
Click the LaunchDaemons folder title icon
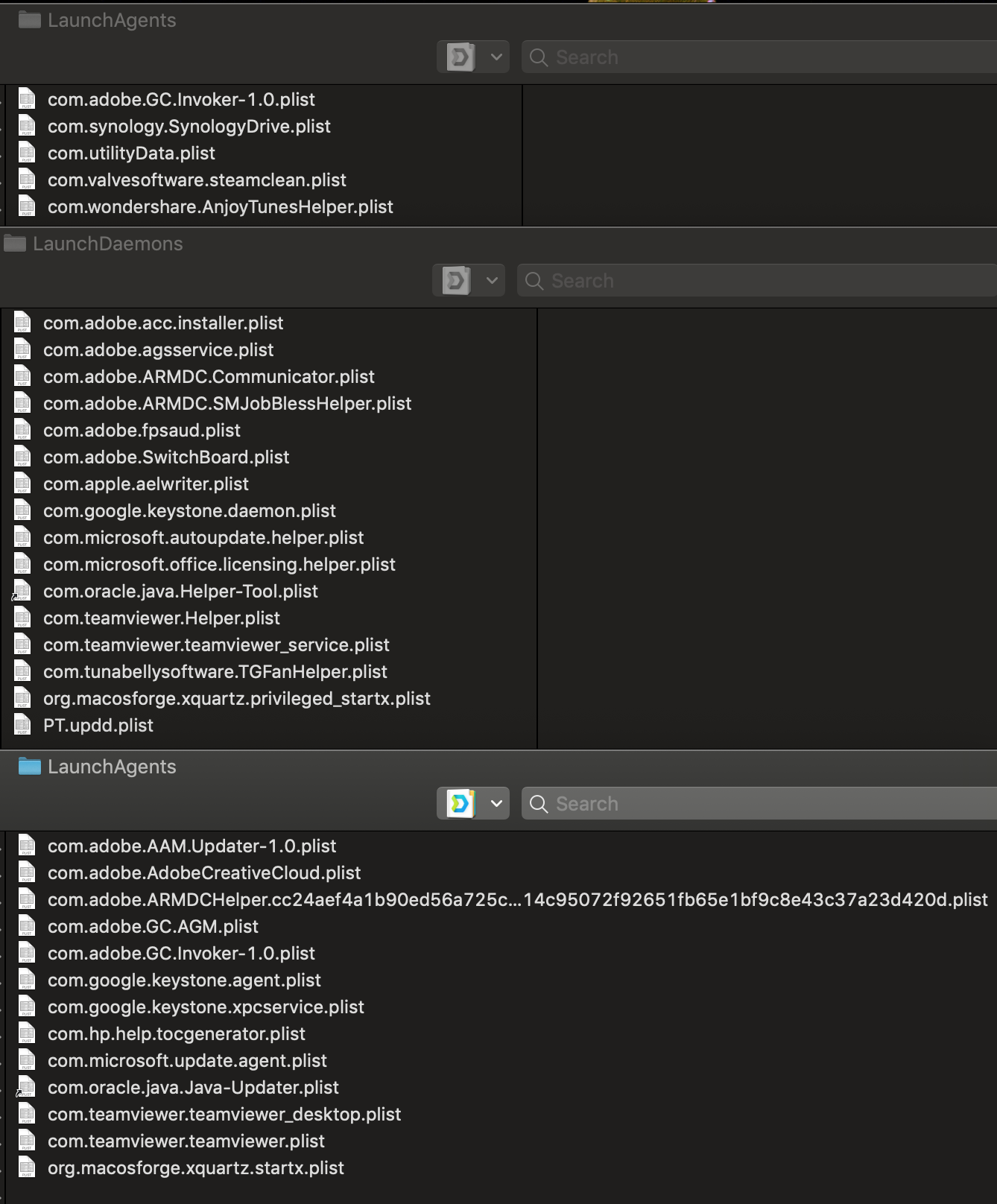click(15, 243)
